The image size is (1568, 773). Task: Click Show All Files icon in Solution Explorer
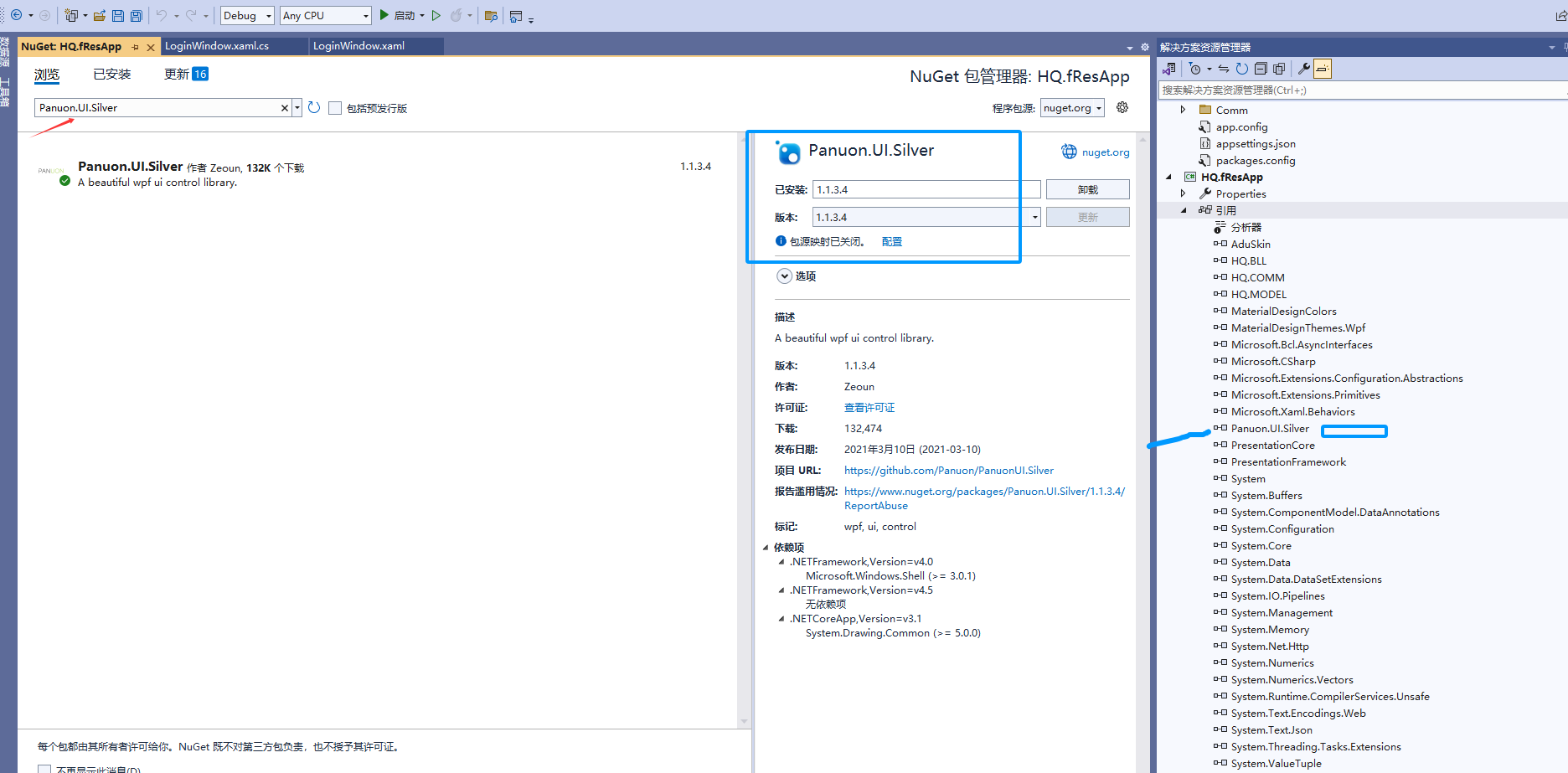[x=1279, y=69]
